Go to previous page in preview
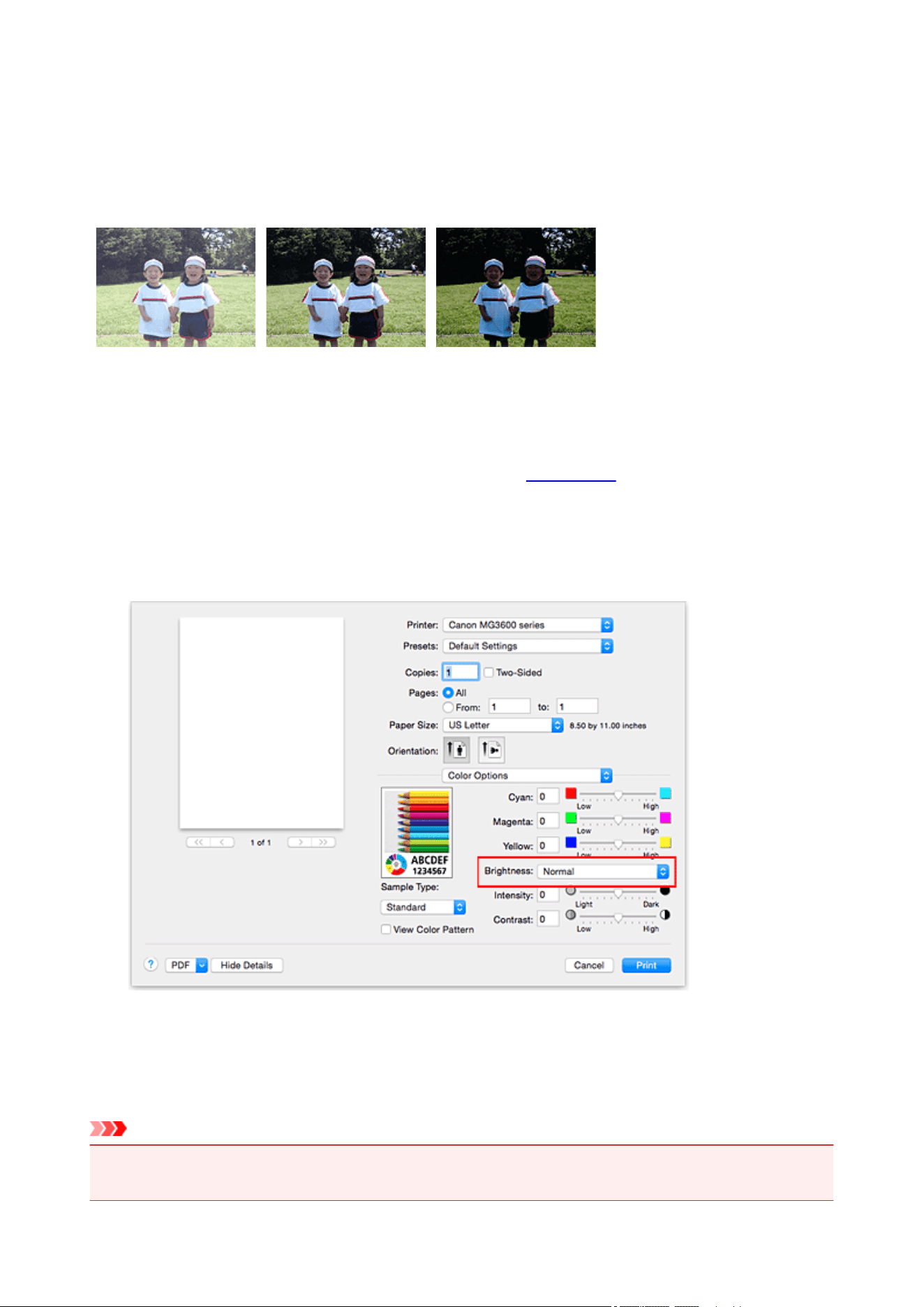 (x=222, y=842)
